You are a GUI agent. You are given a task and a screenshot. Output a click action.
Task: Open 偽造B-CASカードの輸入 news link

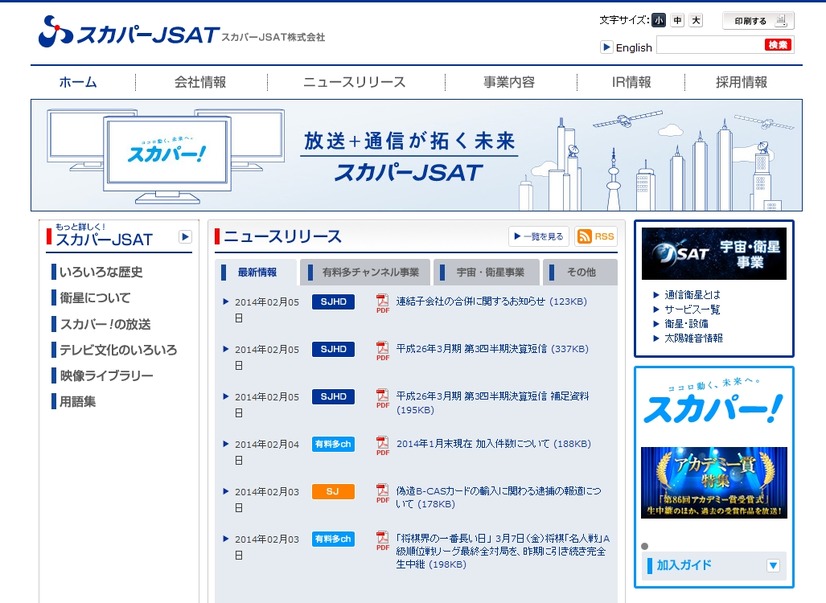pyautogui.click(x=498, y=498)
